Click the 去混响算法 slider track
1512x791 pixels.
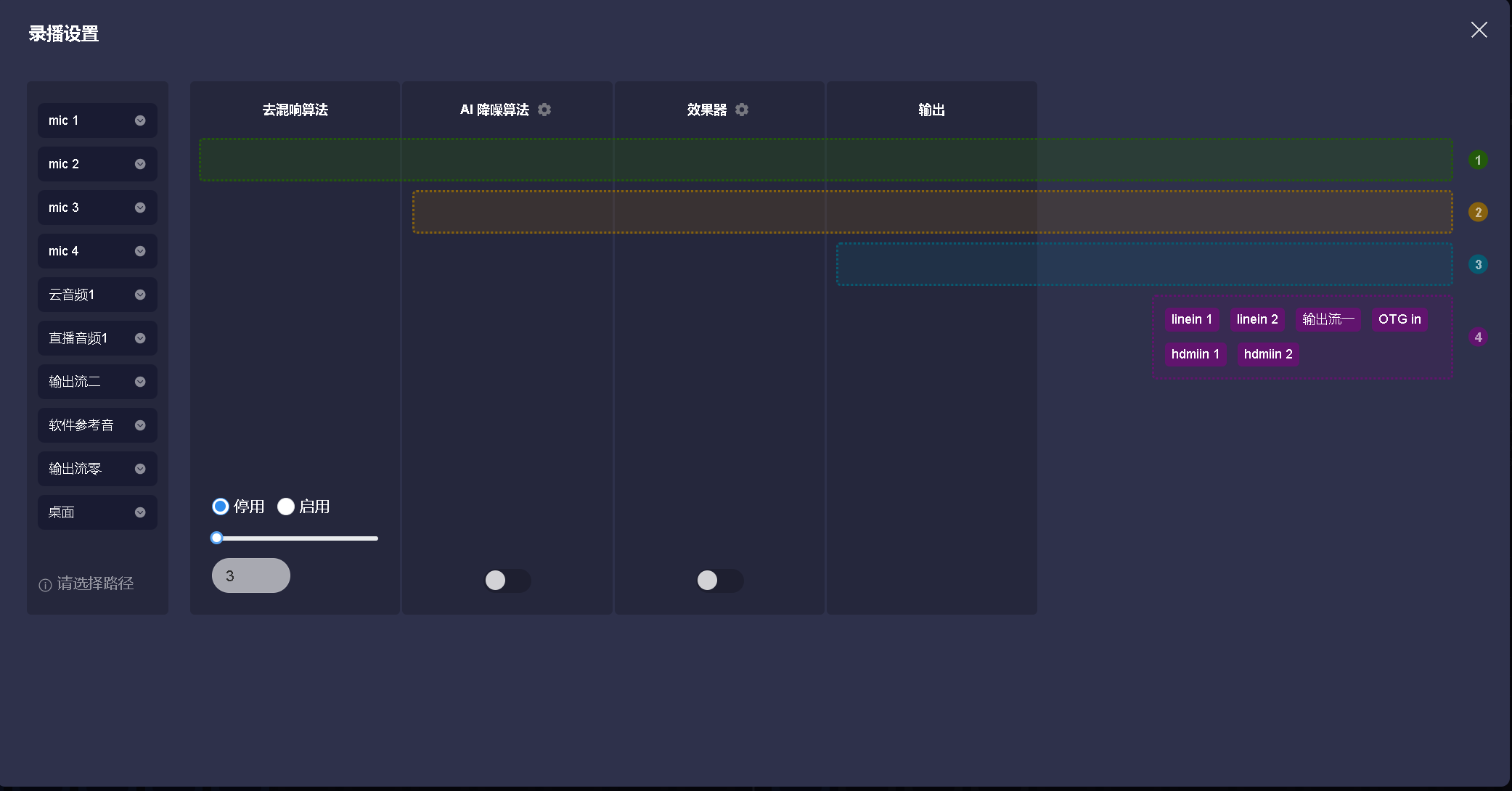tap(298, 538)
